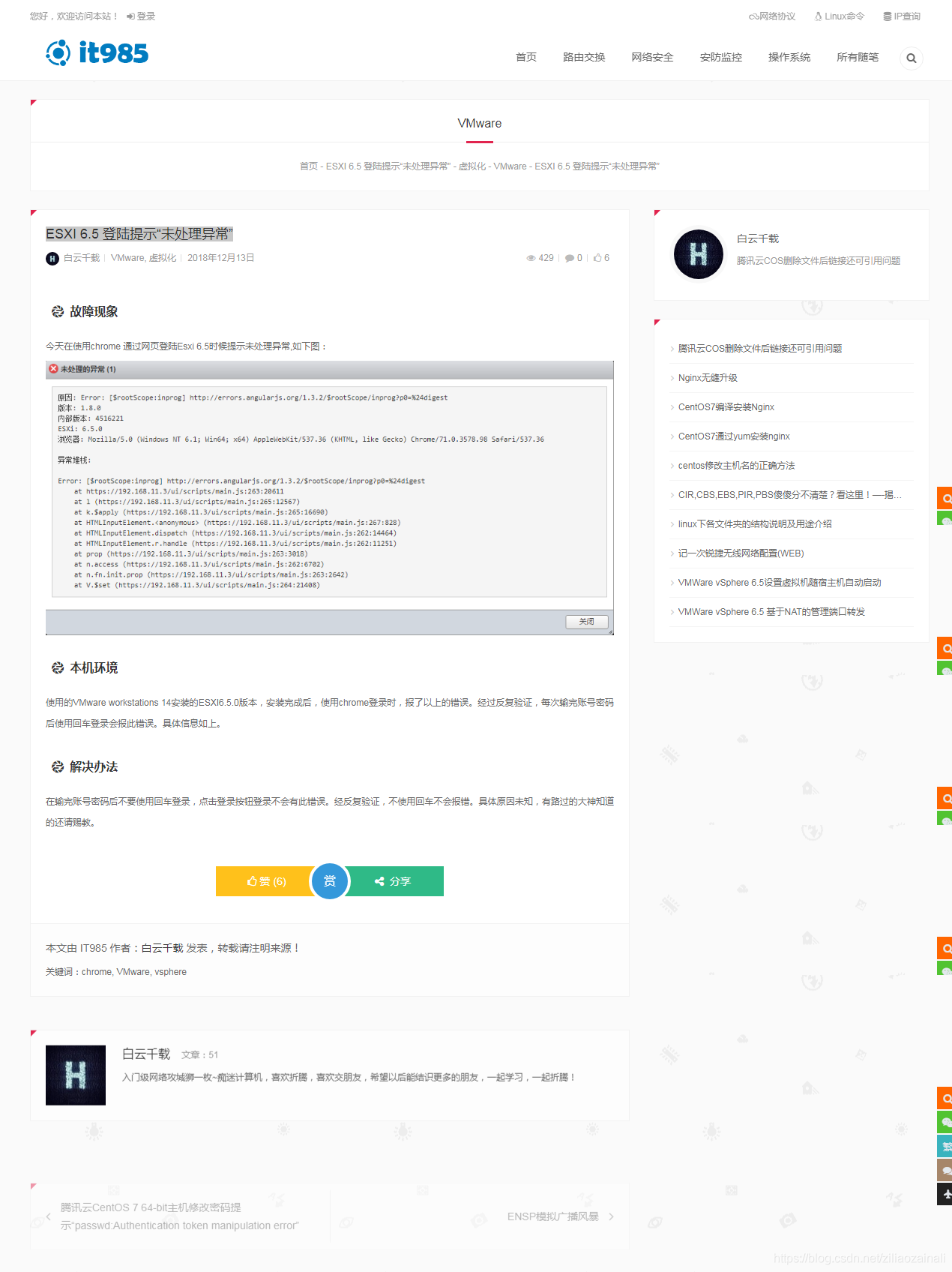Click the round blue 赏 reward button

[x=330, y=881]
